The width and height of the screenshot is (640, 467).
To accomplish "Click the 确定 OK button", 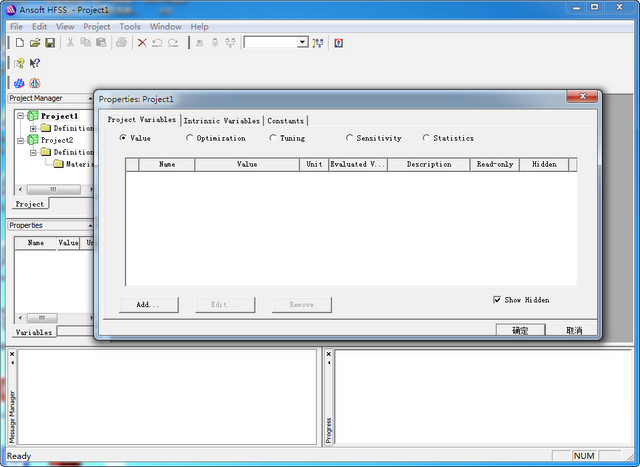I will click(x=520, y=330).
